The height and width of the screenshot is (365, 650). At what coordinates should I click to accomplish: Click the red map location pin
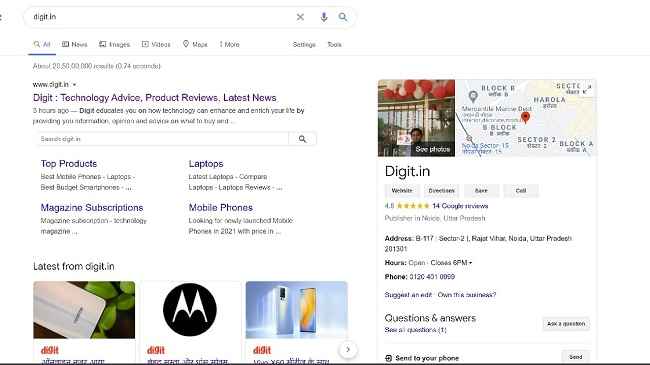click(x=525, y=117)
